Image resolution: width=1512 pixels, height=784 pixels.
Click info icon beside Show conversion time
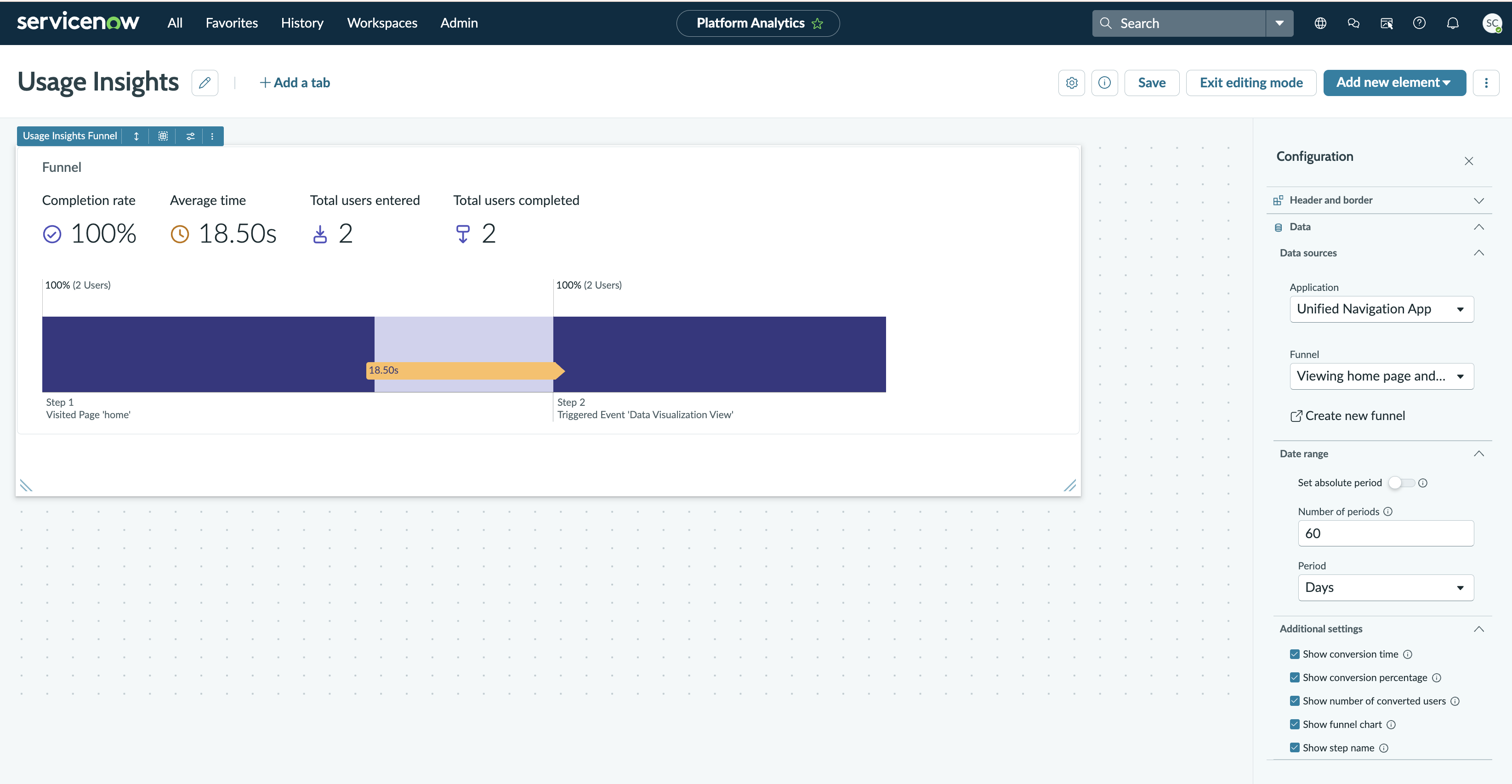1408,654
